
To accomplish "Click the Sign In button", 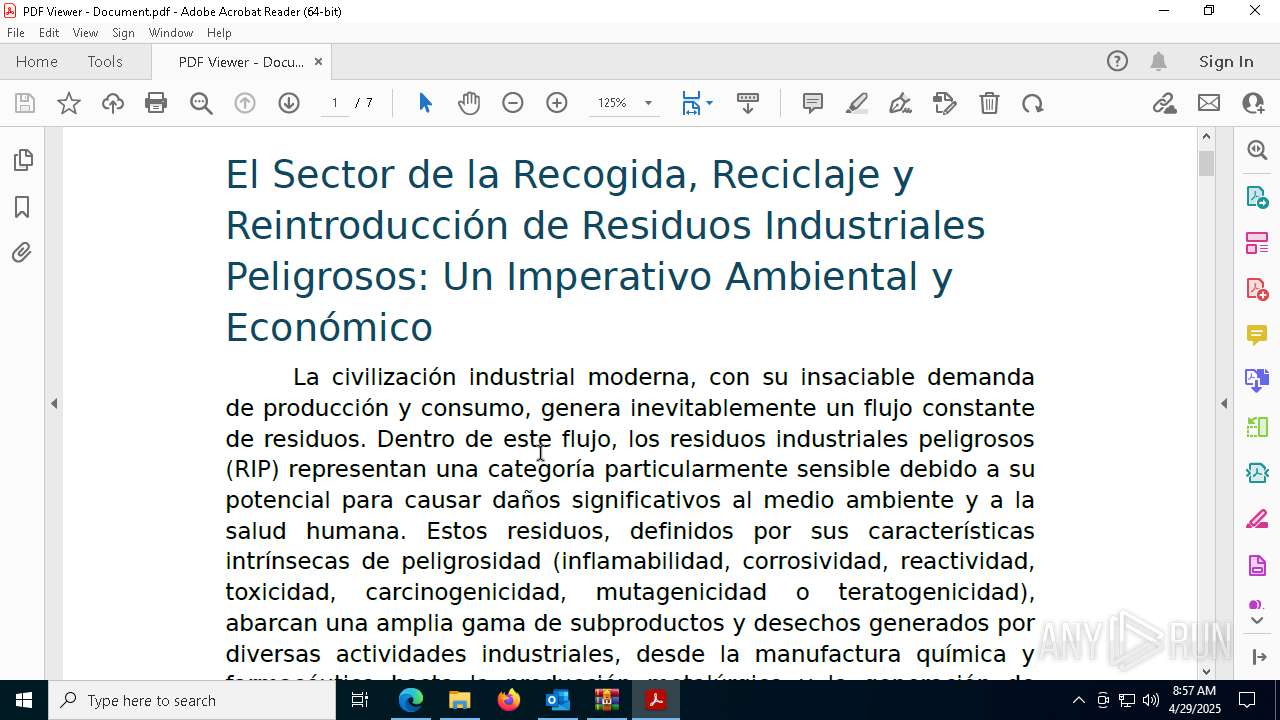I will 1226,62.
